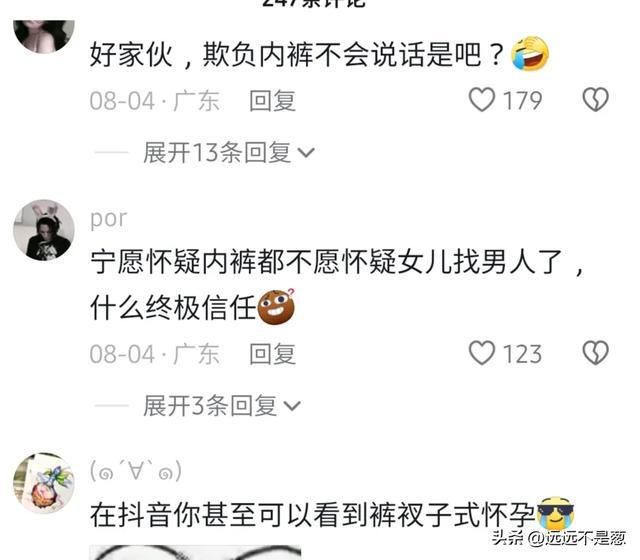Click chevron next to 展开13条回复
Screen dimensions: 640x560
[x=306, y=153]
